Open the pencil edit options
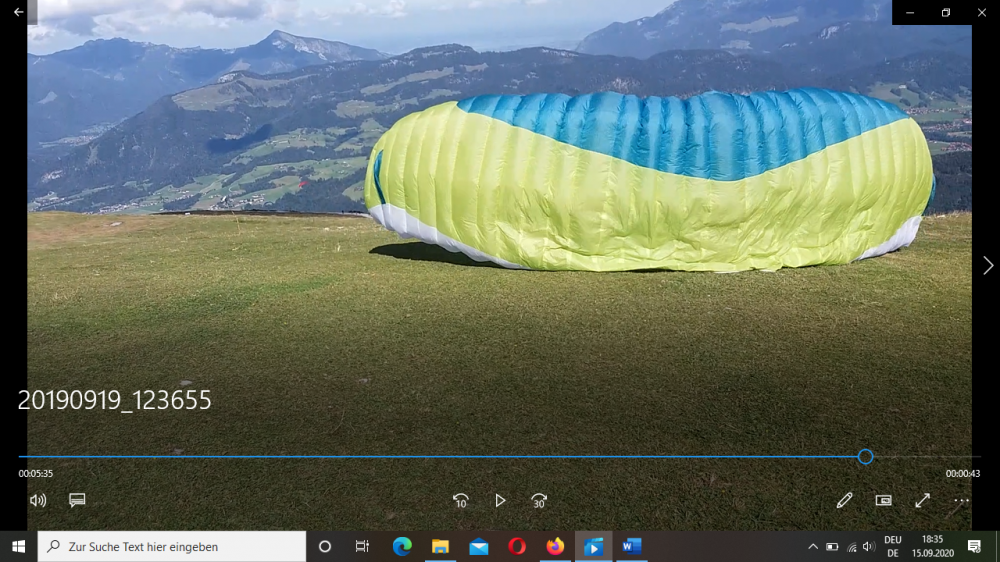This screenshot has width=1000, height=562. pyautogui.click(x=844, y=501)
